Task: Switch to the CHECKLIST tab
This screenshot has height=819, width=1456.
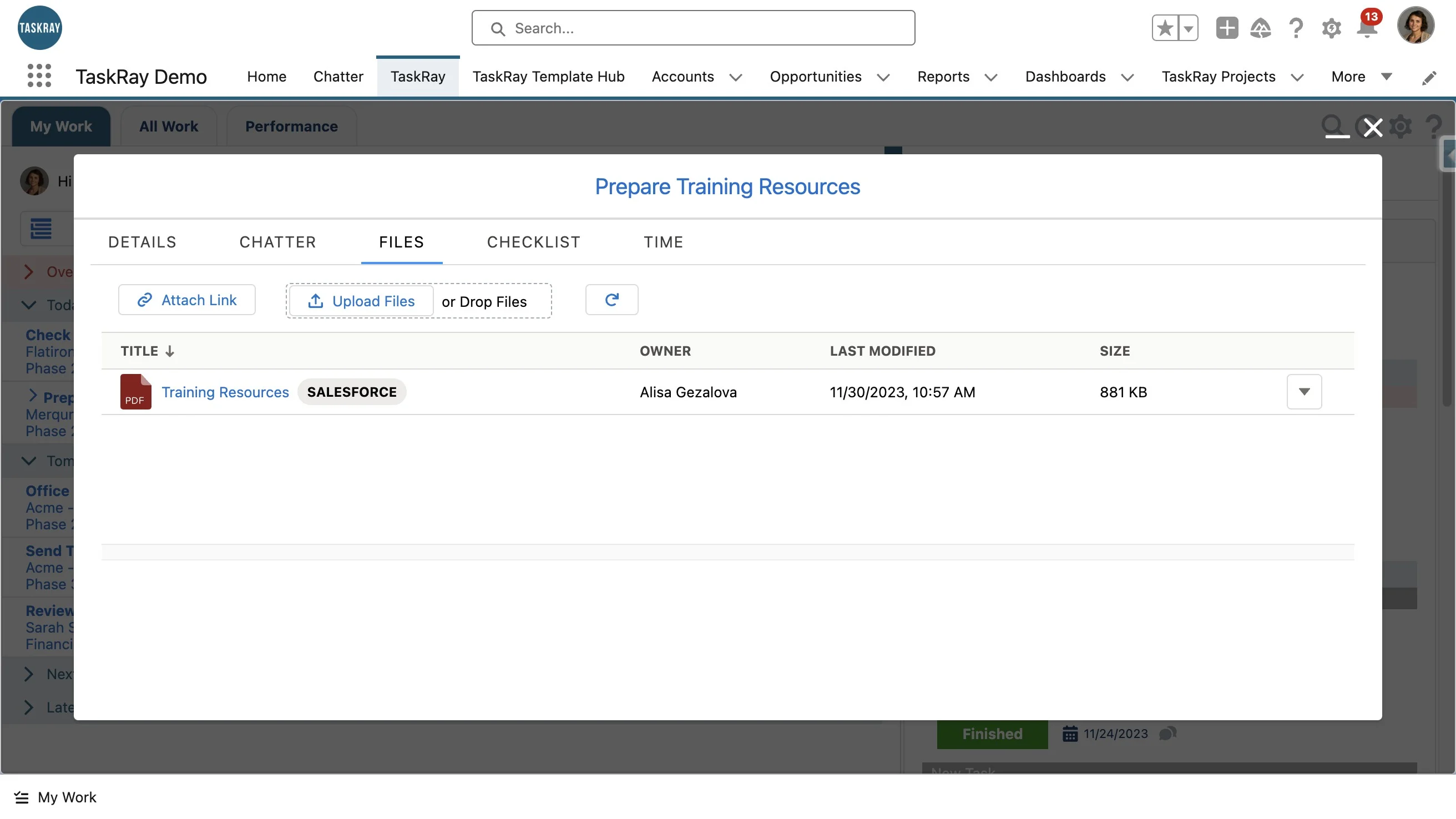Action: click(x=533, y=242)
